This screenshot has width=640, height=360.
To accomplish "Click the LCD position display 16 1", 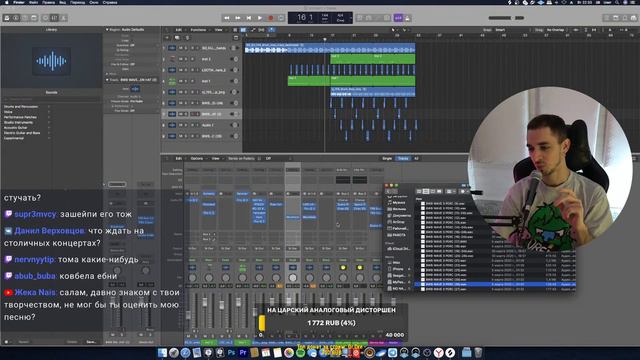I will (x=304, y=17).
